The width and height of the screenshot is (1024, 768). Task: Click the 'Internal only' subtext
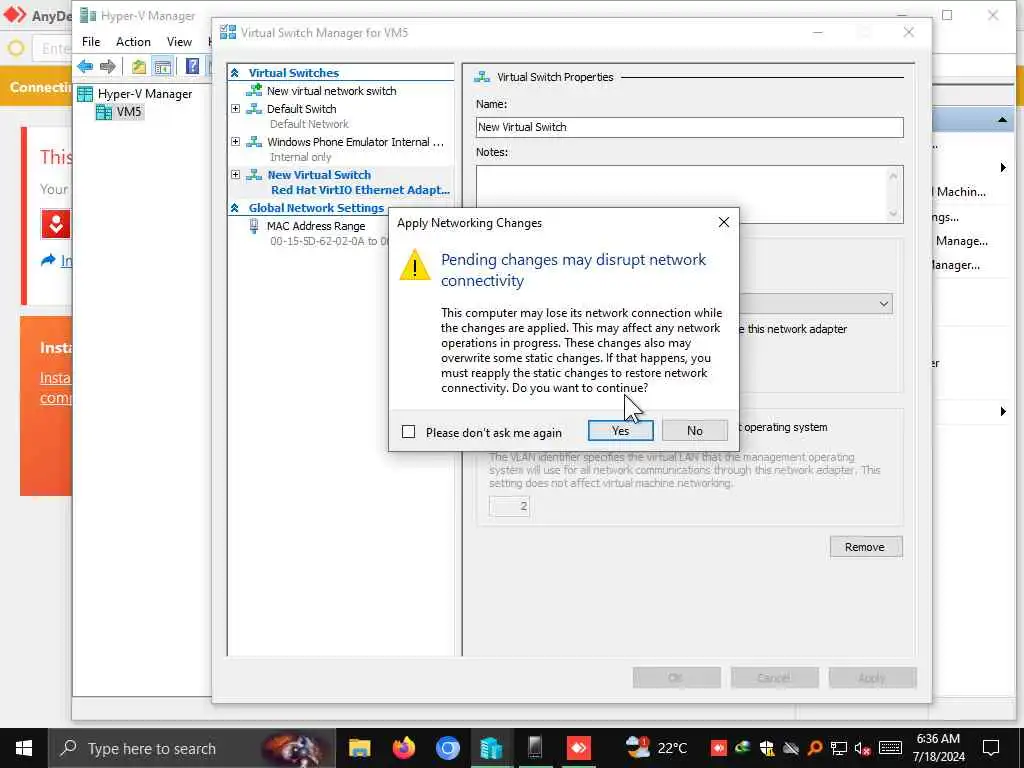300,157
